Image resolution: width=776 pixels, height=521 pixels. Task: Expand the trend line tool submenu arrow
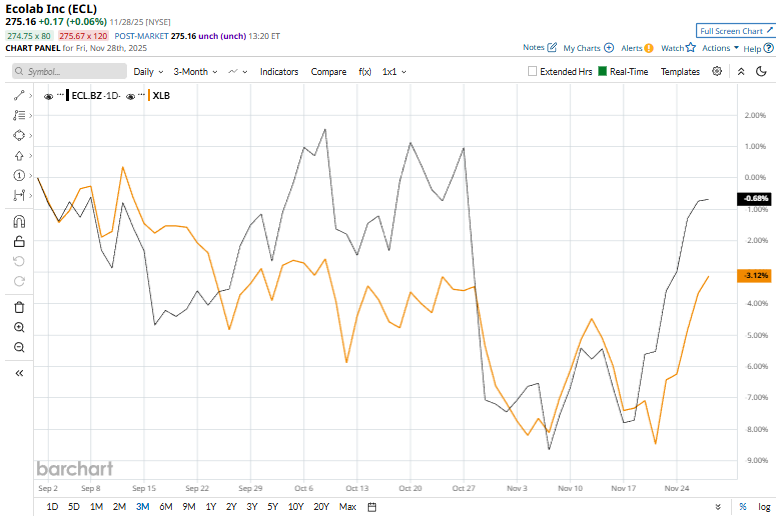(x=31, y=95)
